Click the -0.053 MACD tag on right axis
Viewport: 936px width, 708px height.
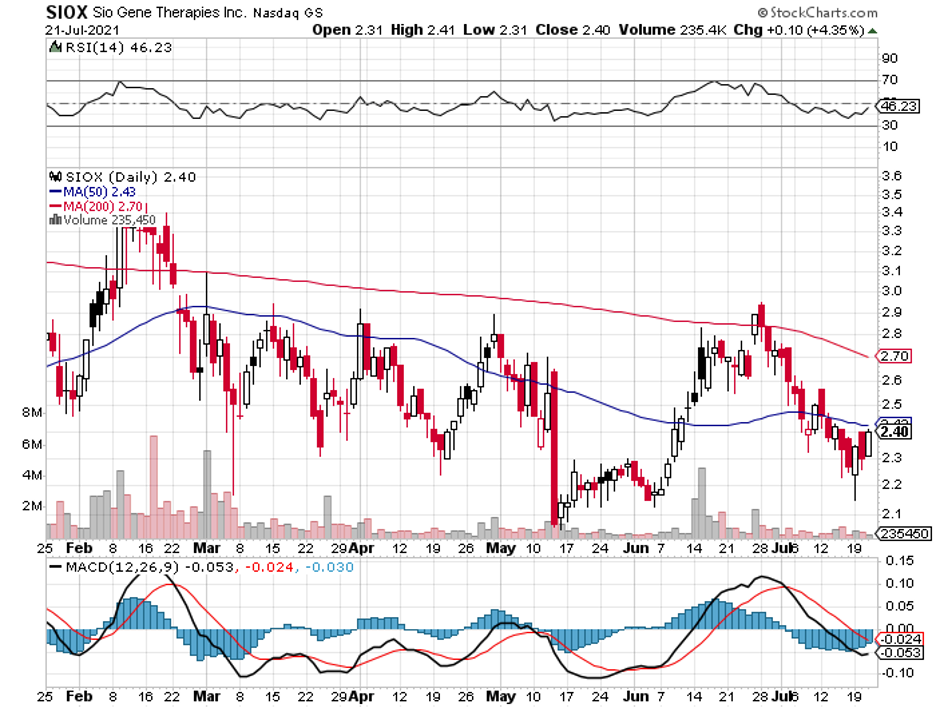click(900, 652)
